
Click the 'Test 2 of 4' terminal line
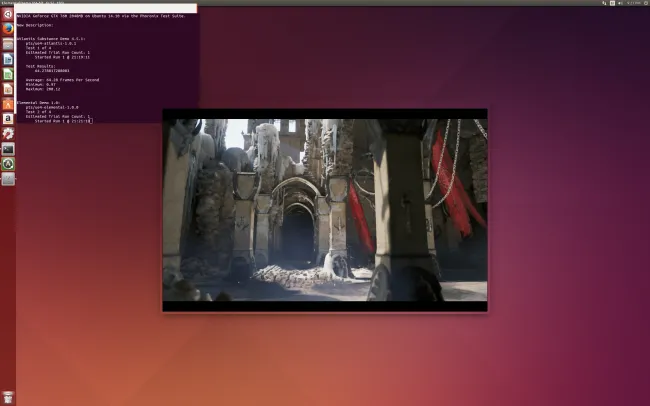[x=38, y=112]
